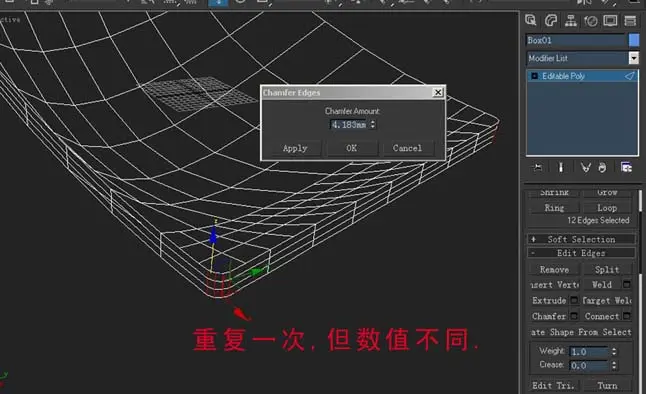This screenshot has height=394, width=646.
Task: Open the Motion command panel tab
Action: point(591,21)
